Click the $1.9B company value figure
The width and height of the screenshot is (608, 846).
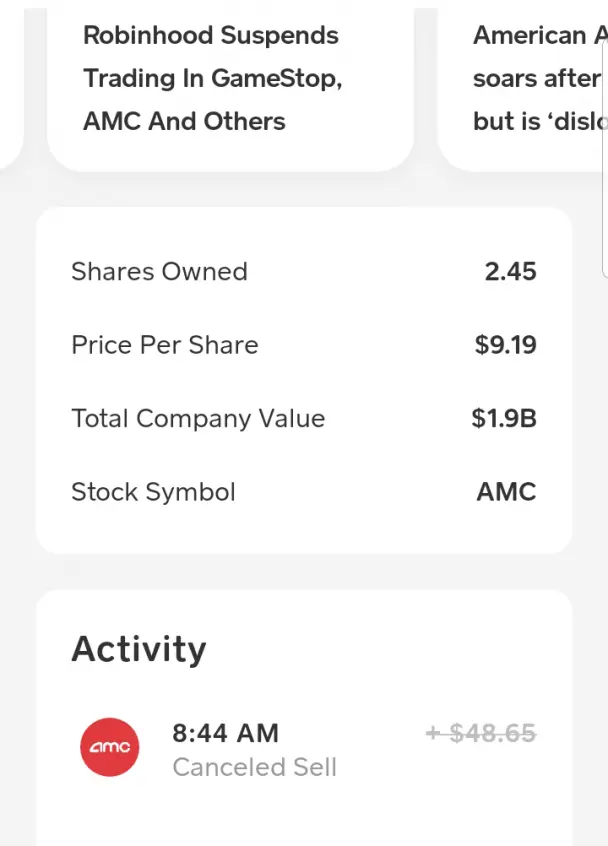504,418
